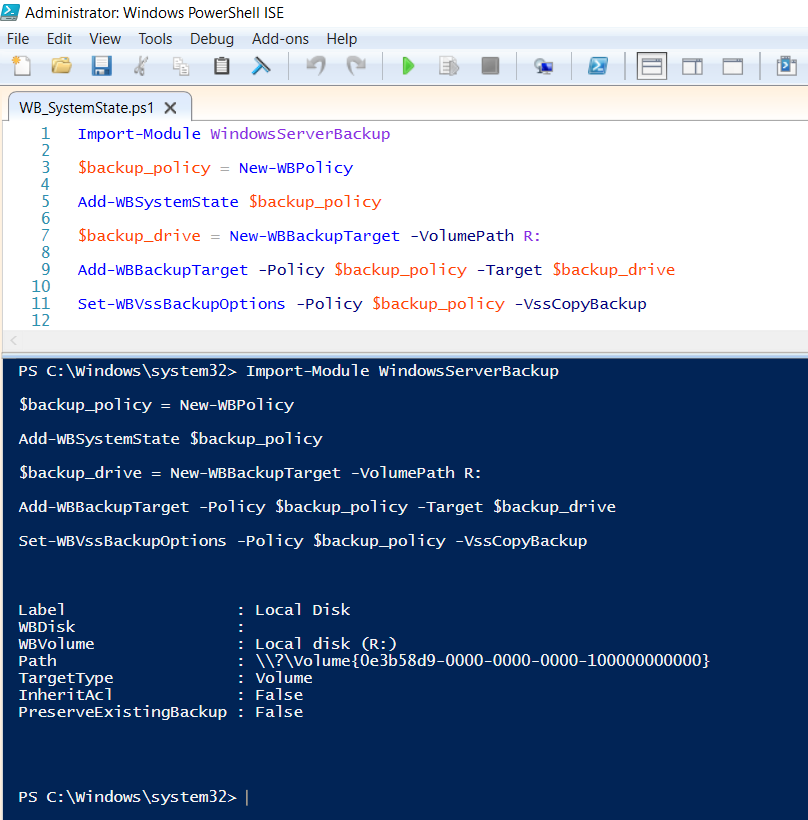Click the Run Selection icon
Viewport: 808px width, 820px height.
tap(449, 67)
